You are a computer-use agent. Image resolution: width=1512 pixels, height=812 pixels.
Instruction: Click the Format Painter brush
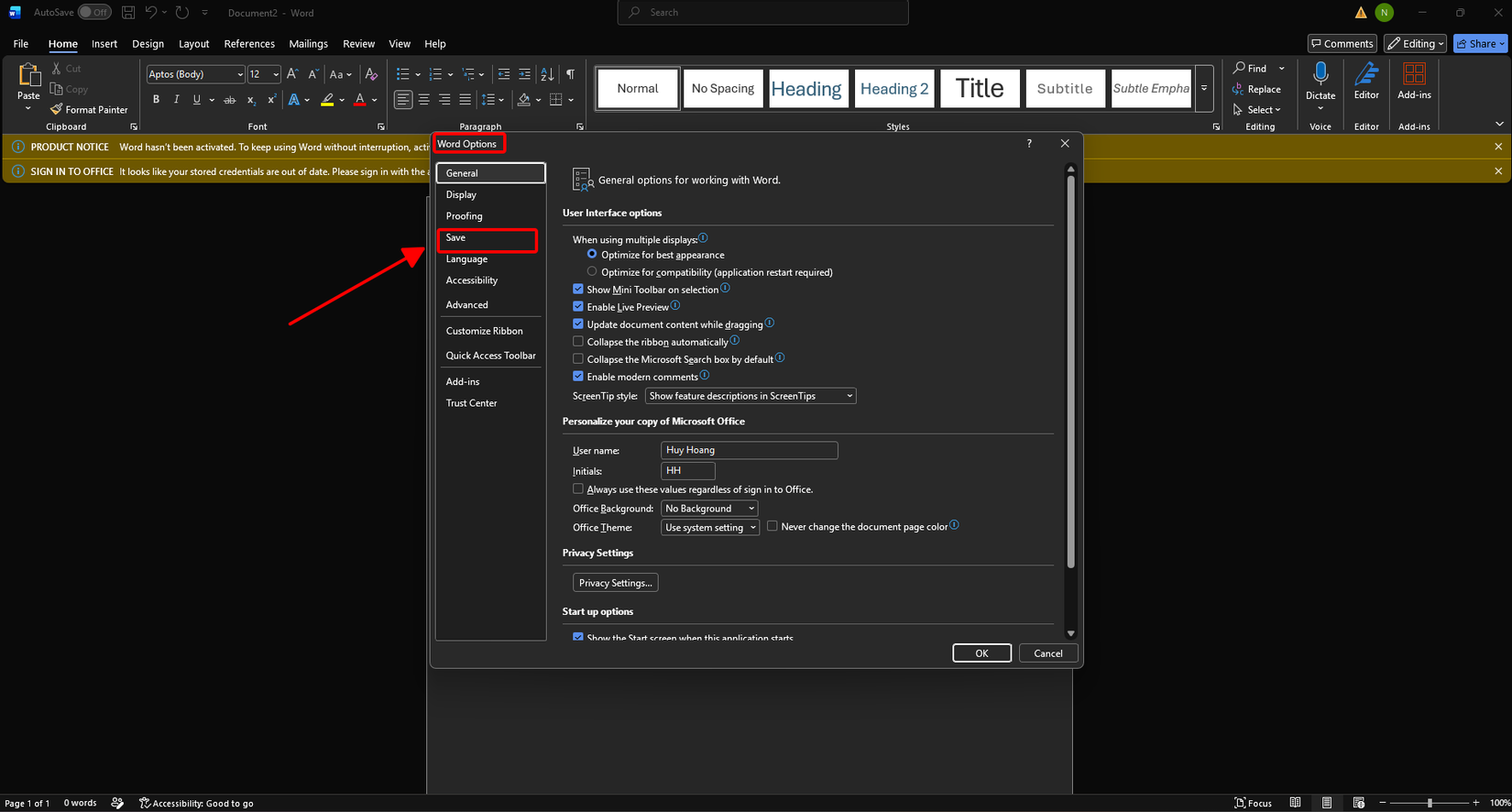57,109
